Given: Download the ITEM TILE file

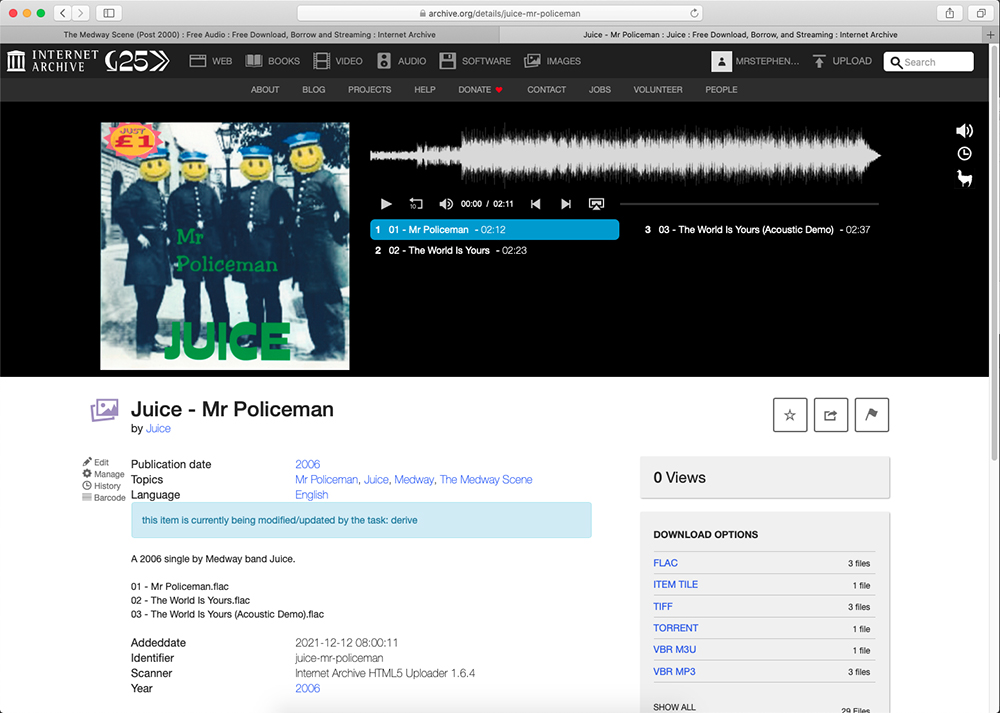Looking at the screenshot, I should (675, 585).
